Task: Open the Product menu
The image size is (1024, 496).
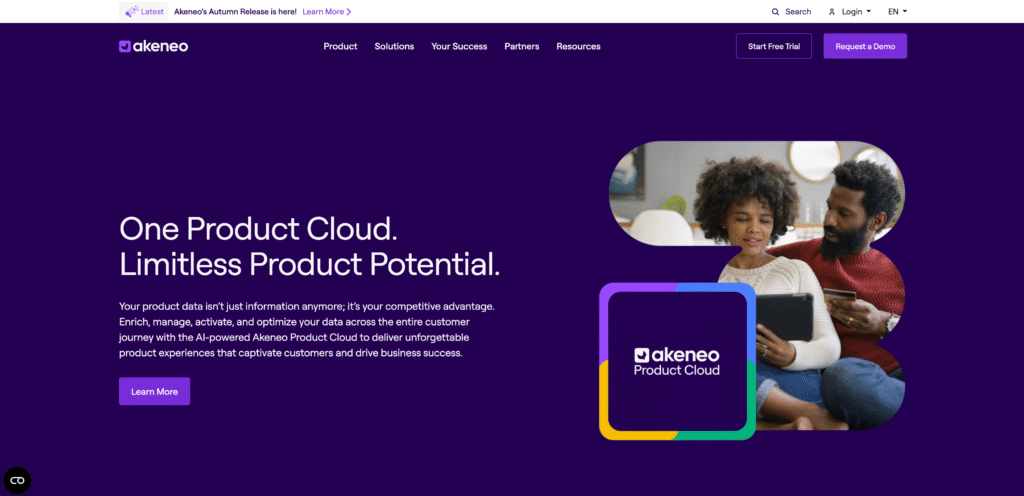Action: (x=340, y=46)
